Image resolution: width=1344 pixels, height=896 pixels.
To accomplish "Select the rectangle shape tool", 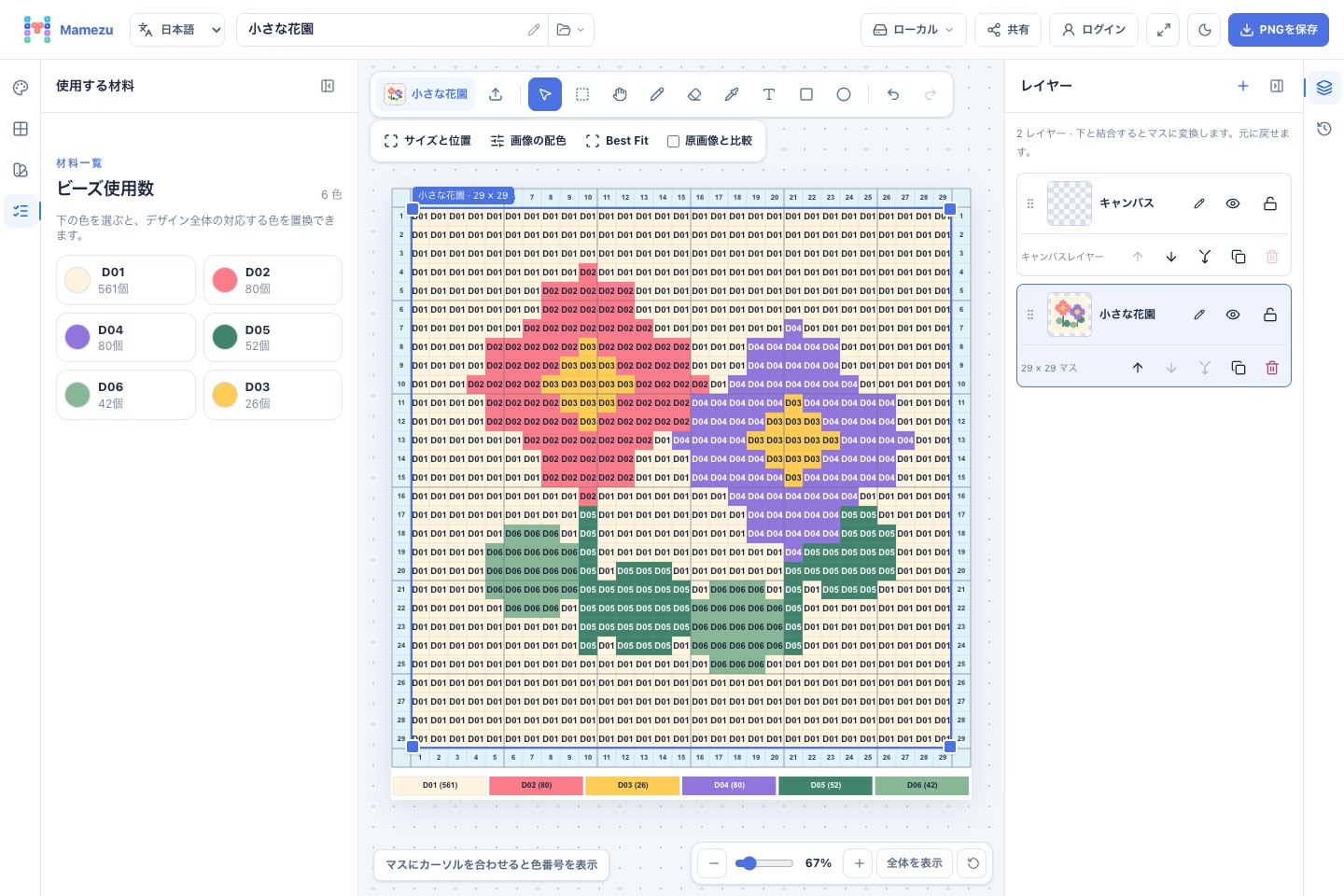I will click(806, 94).
